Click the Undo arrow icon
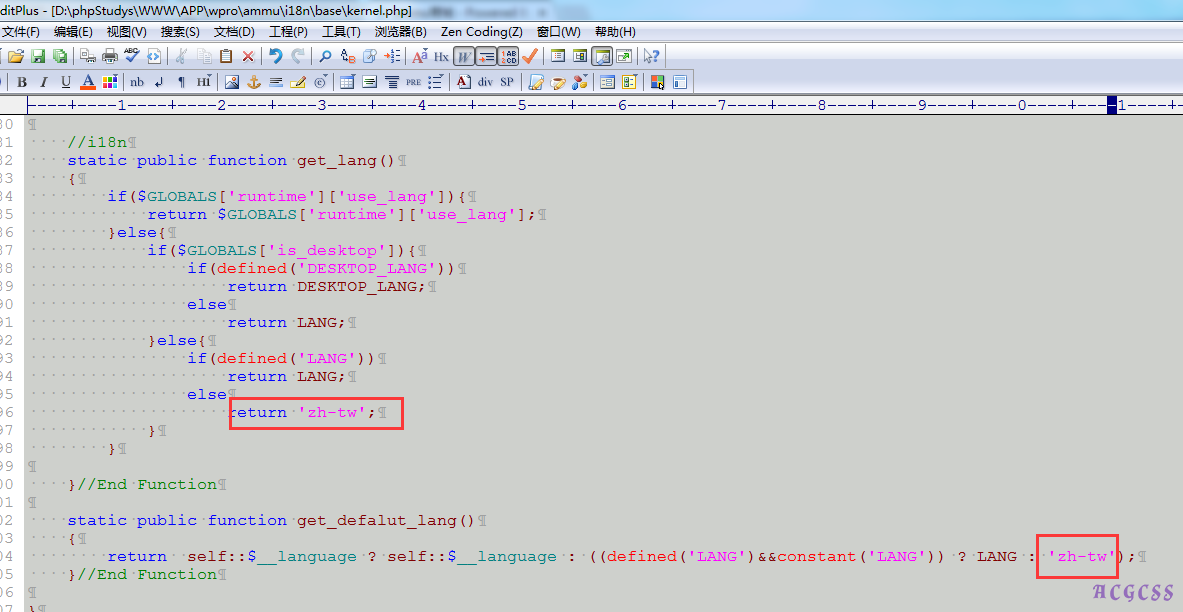 (x=275, y=56)
